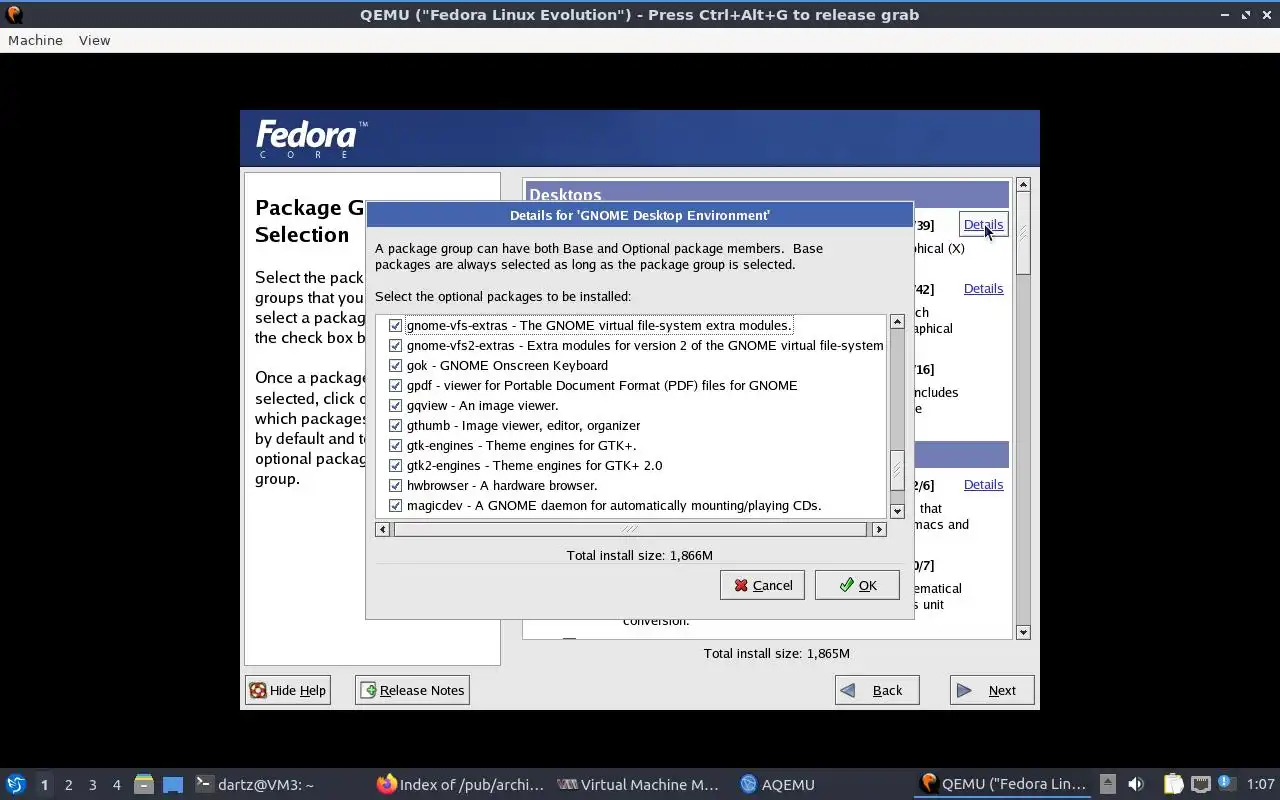Click package list scroll down arrow

click(897, 511)
